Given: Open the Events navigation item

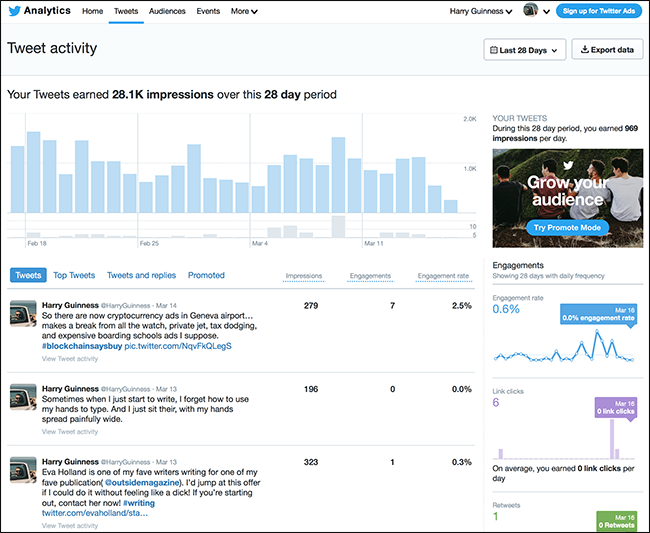Looking at the screenshot, I should [x=208, y=11].
